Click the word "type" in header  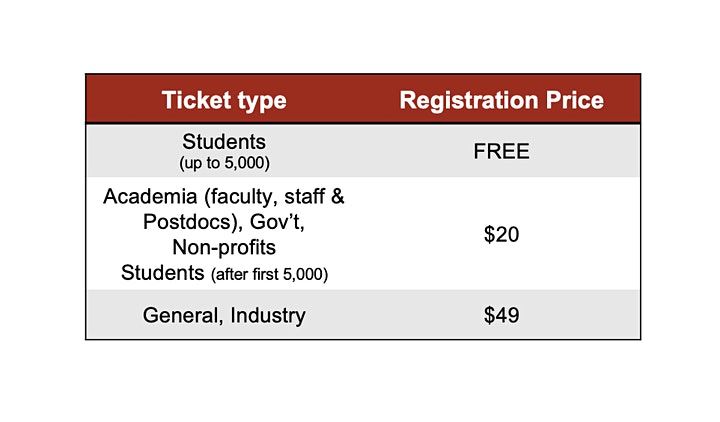[262, 101]
